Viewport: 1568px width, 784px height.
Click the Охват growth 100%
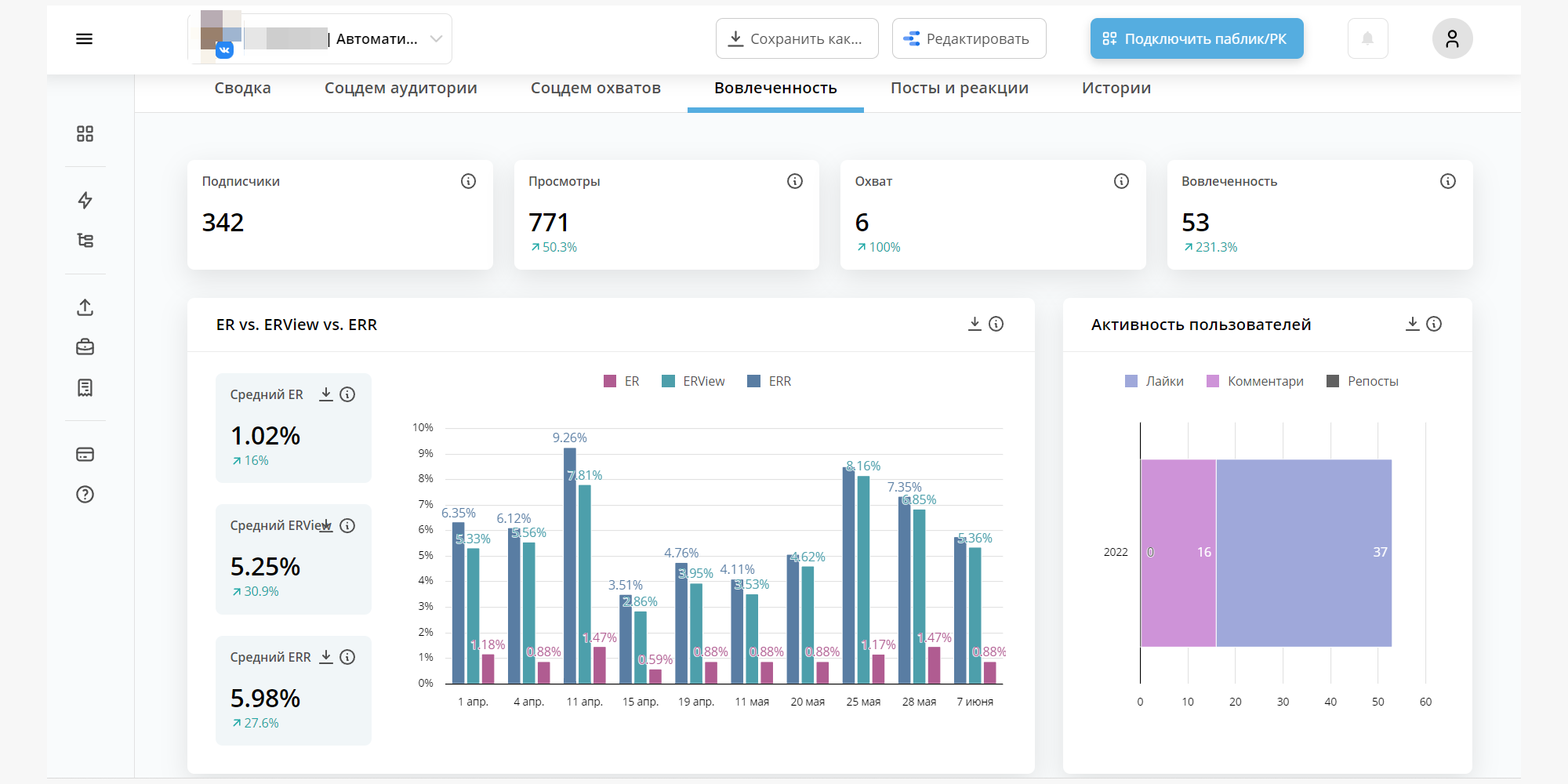tap(878, 247)
